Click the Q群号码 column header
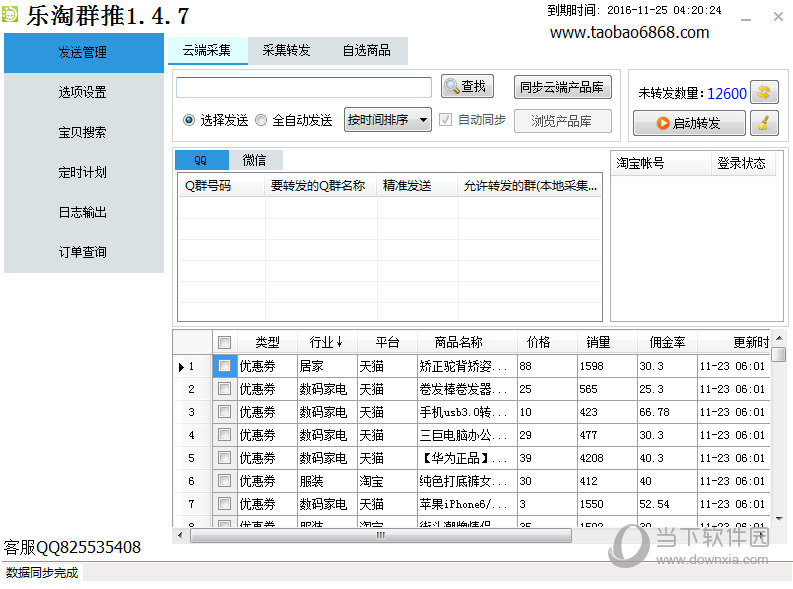This screenshot has width=793, height=589. click(222, 186)
